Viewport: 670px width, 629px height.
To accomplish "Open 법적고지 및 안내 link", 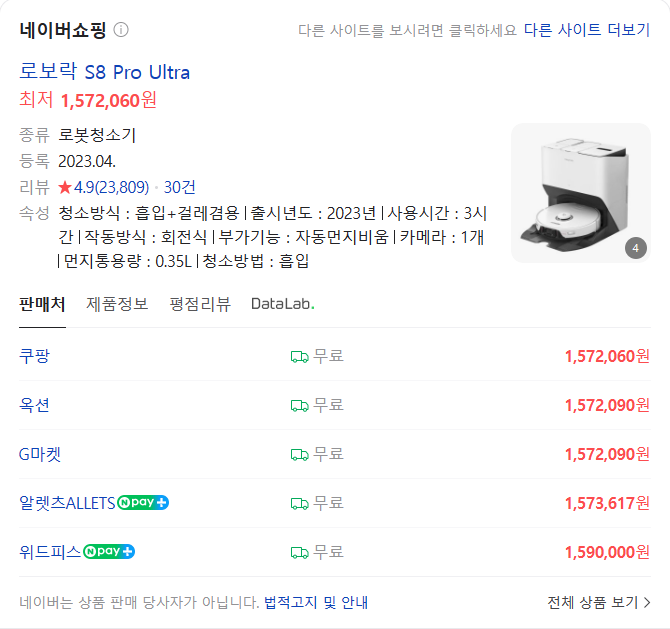I will tap(316, 602).
